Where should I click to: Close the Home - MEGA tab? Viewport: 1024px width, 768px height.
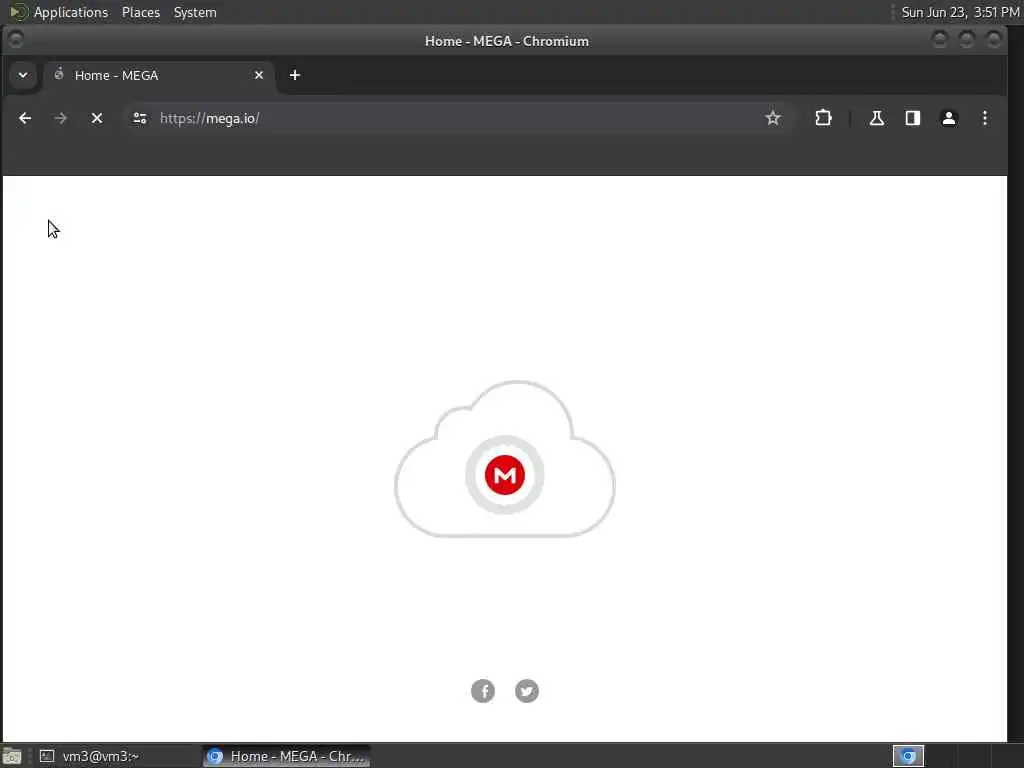click(x=259, y=75)
